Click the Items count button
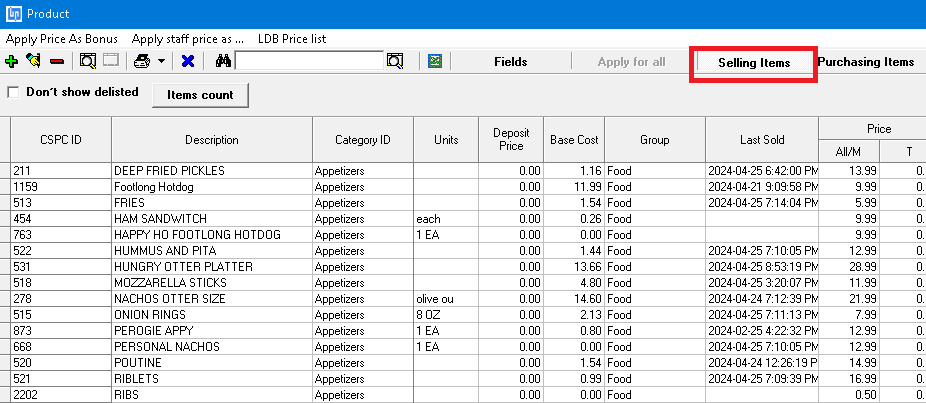Viewport: 926px width, 403px height. pos(200,95)
